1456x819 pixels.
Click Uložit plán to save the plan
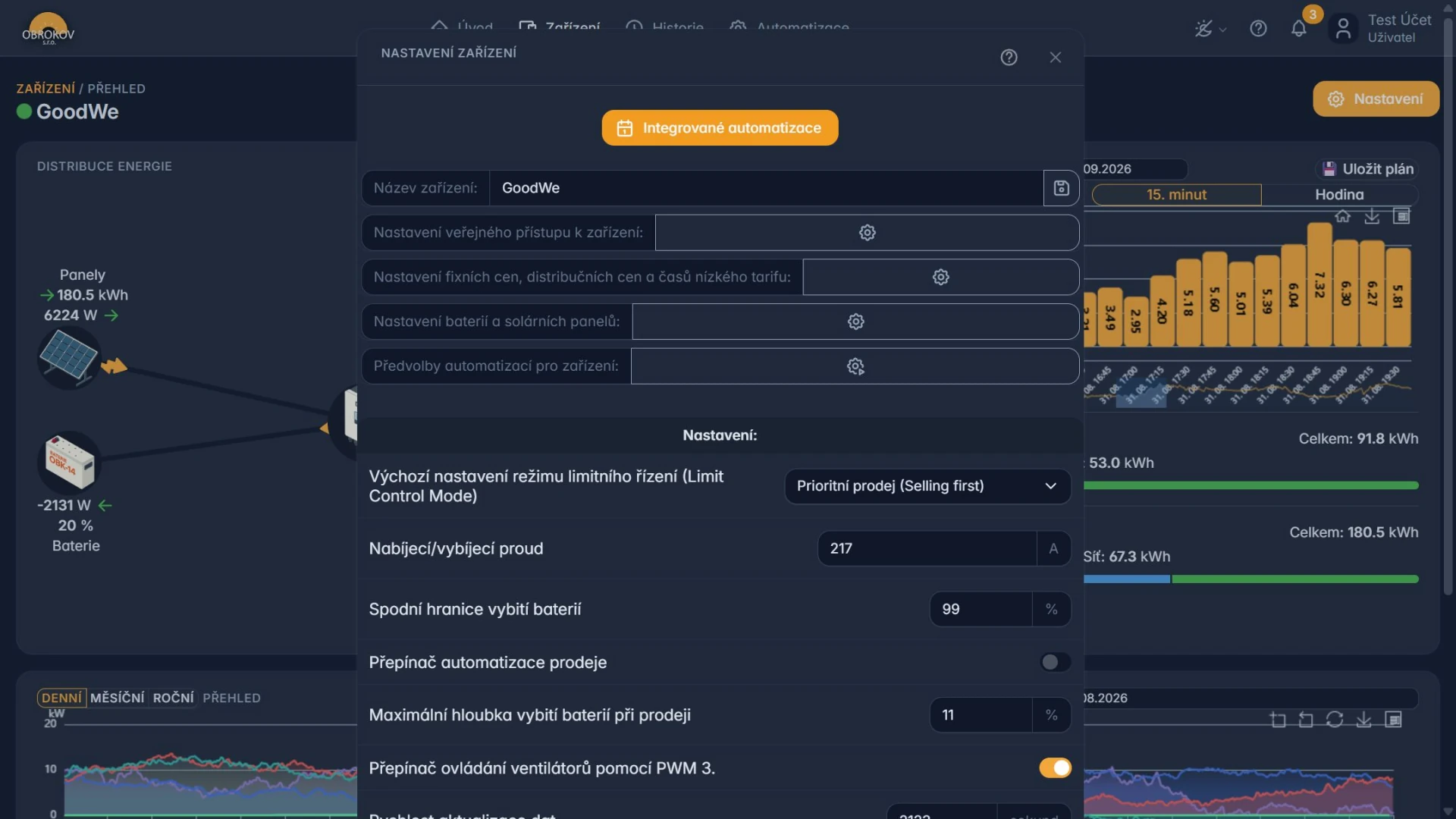[1368, 169]
